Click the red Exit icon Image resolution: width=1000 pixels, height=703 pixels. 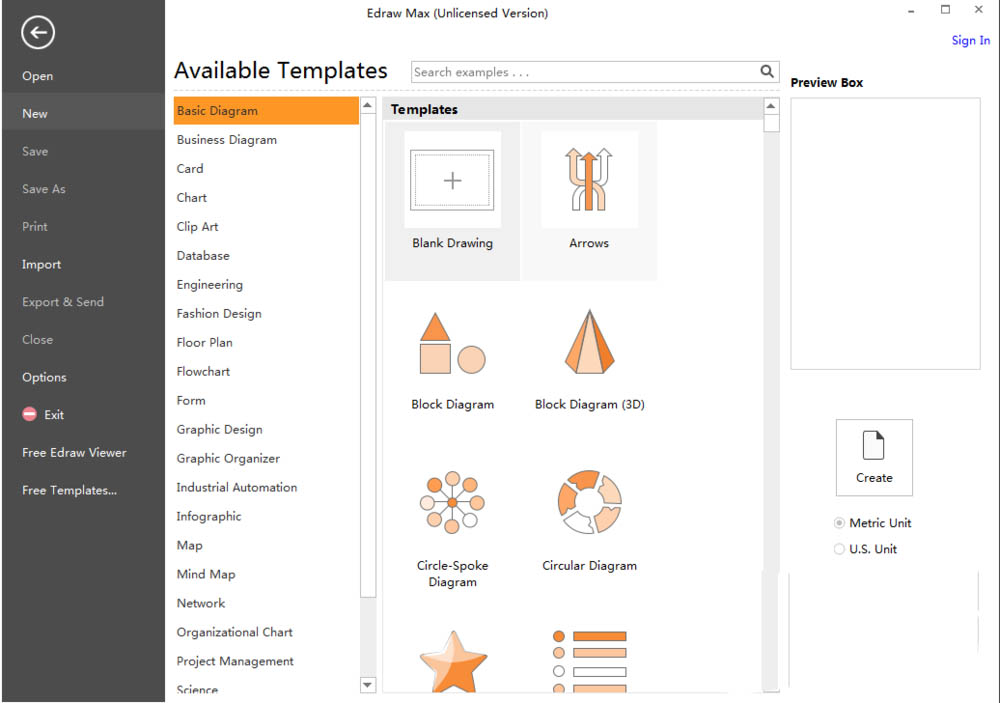(29, 415)
